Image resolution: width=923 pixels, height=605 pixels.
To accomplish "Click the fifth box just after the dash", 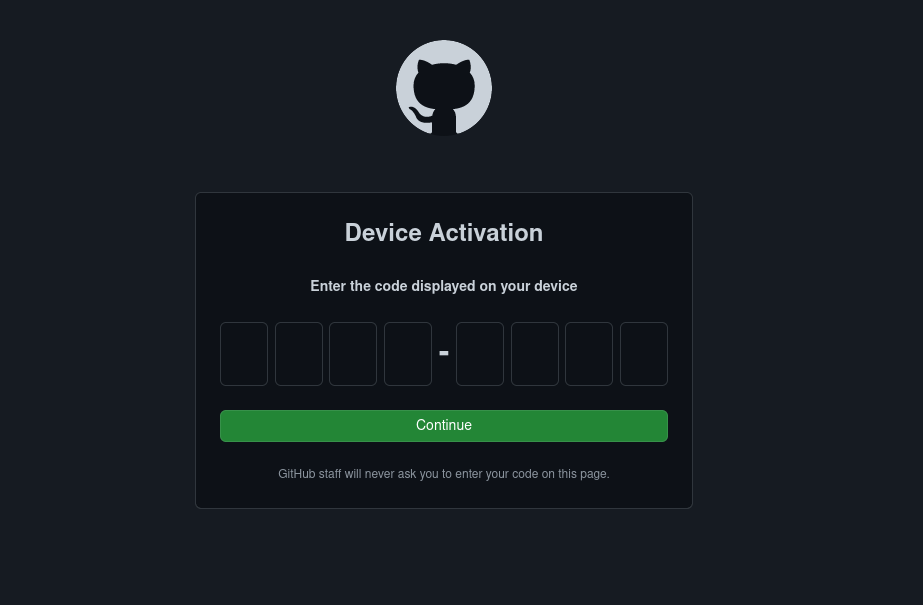I will click(480, 354).
